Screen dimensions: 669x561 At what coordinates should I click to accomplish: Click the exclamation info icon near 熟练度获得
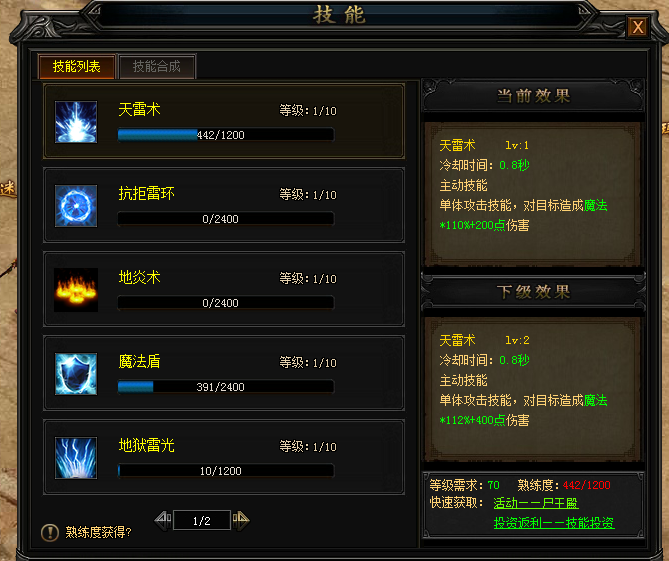click(50, 532)
